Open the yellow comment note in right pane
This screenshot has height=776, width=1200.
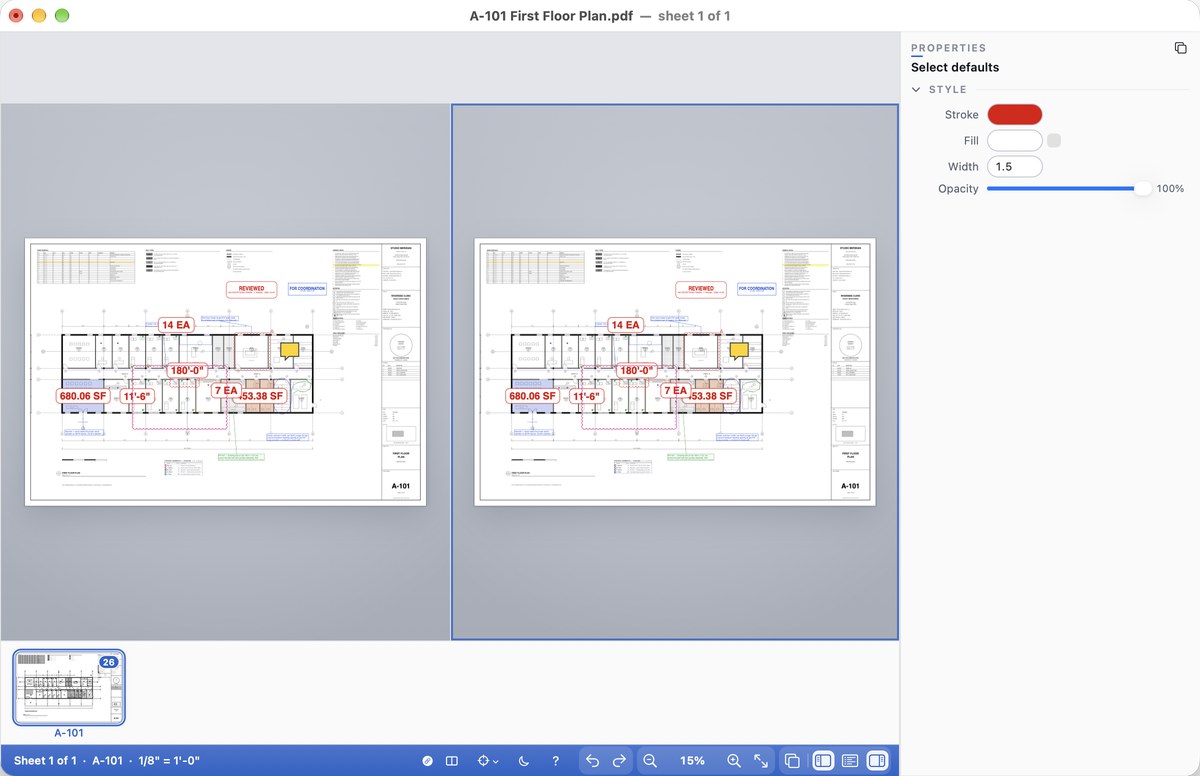coord(739,350)
